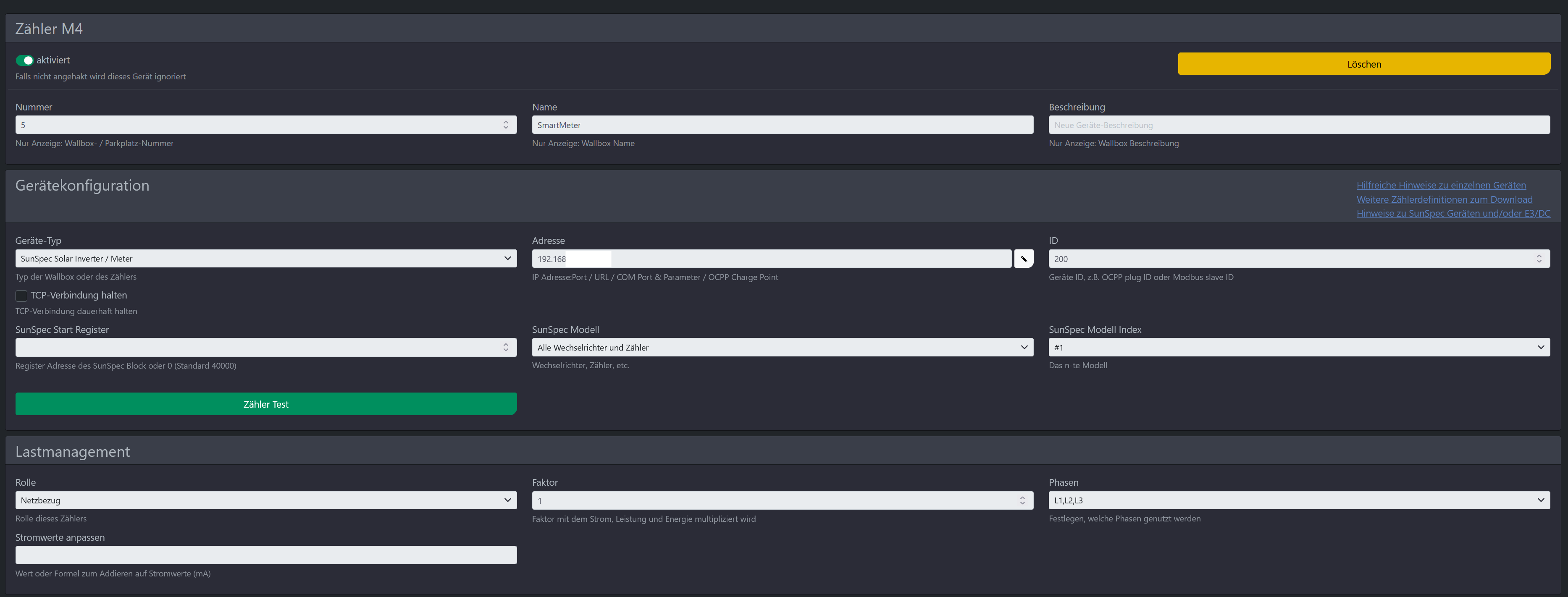Click the SunSpec Start Register field
Screen dimensions: 1568x597
(x=266, y=348)
